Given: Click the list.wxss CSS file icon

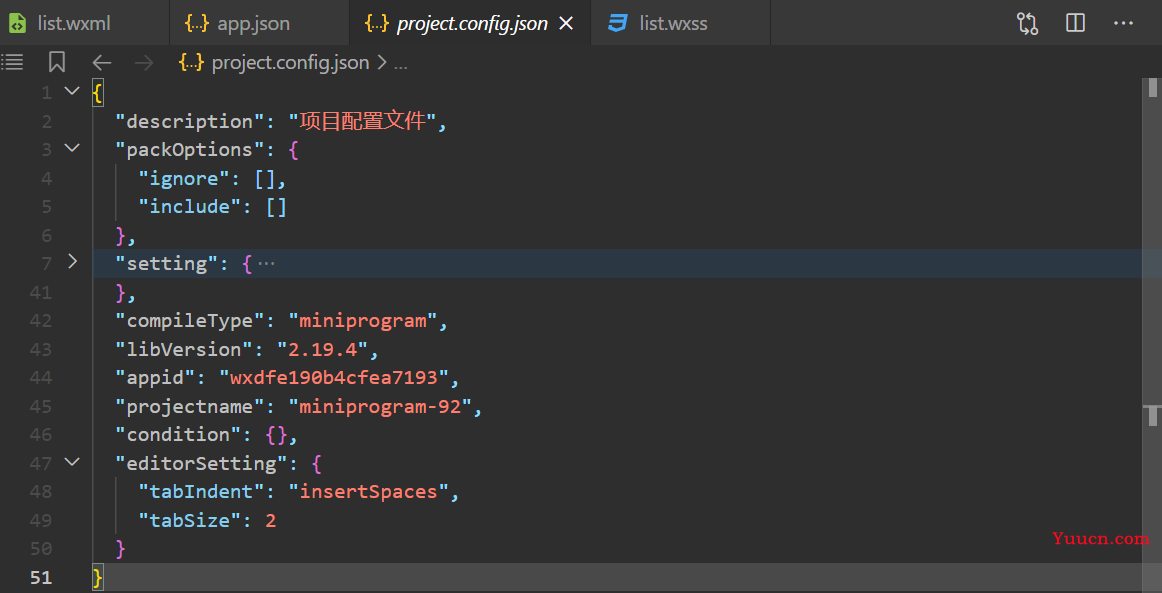Looking at the screenshot, I should click(x=617, y=24).
